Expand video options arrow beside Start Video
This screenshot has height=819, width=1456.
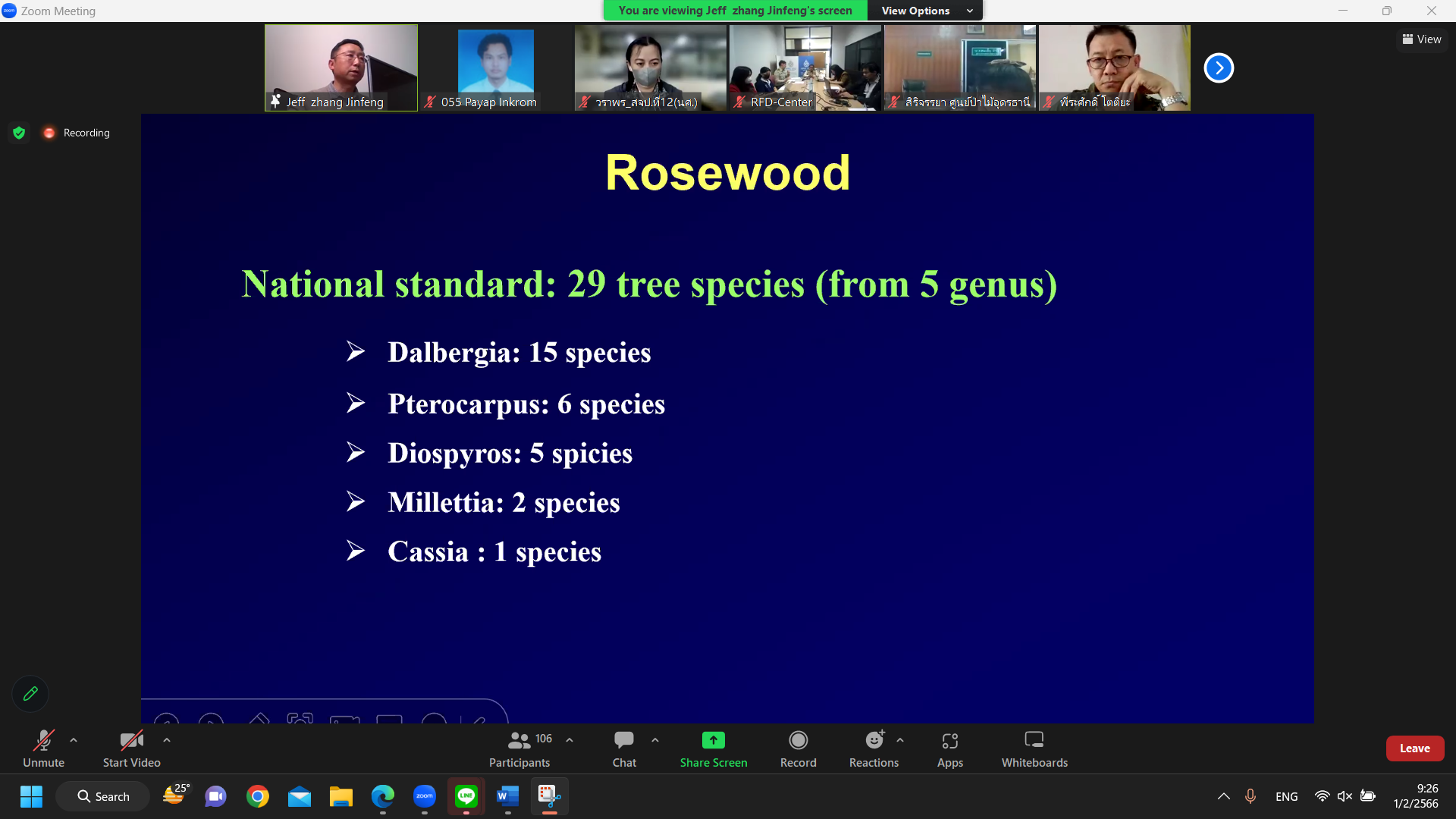tap(167, 740)
